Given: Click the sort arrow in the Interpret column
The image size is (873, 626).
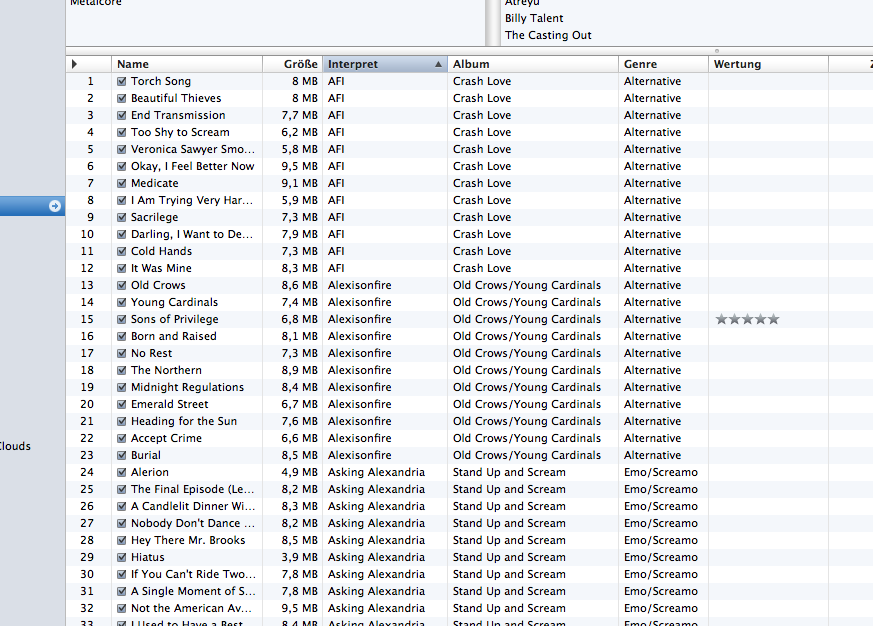Looking at the screenshot, I should point(438,65).
